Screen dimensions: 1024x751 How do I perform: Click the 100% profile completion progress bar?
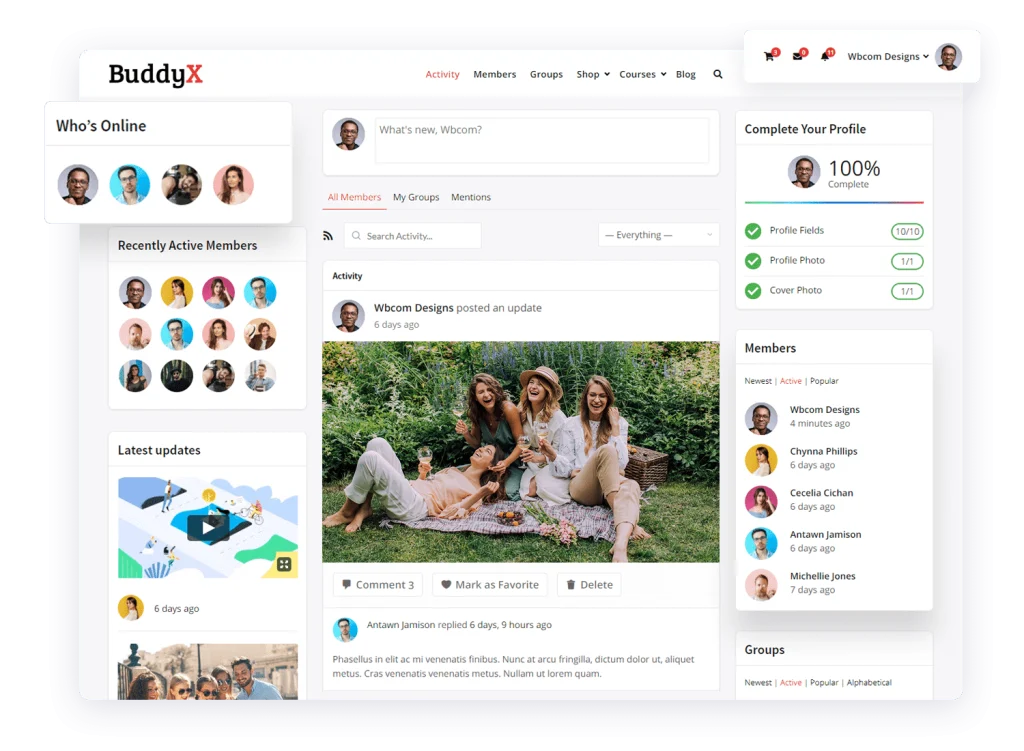coord(834,202)
